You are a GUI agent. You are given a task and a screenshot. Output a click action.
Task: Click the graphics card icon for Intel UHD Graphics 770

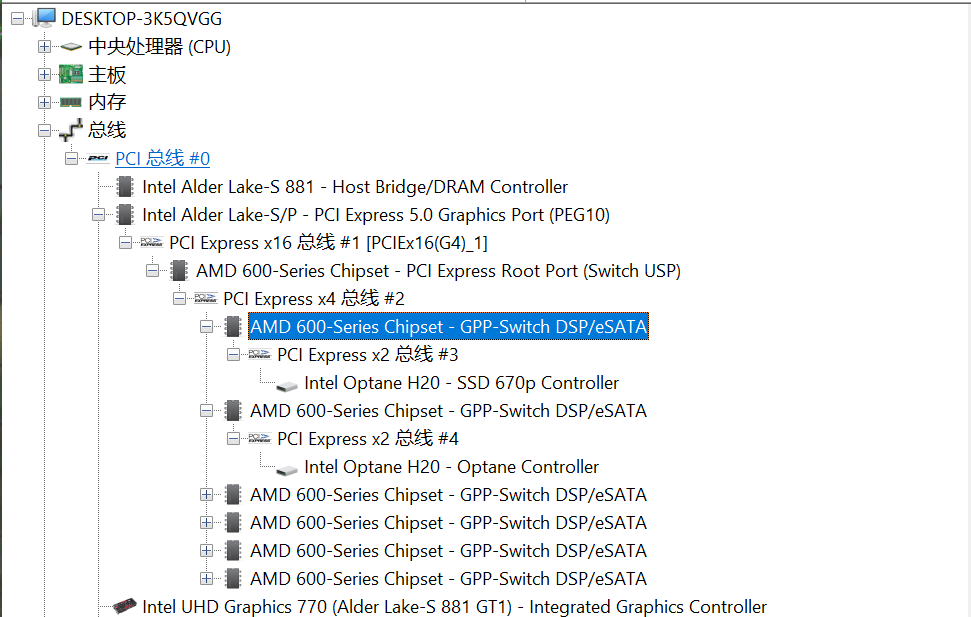pos(125,605)
